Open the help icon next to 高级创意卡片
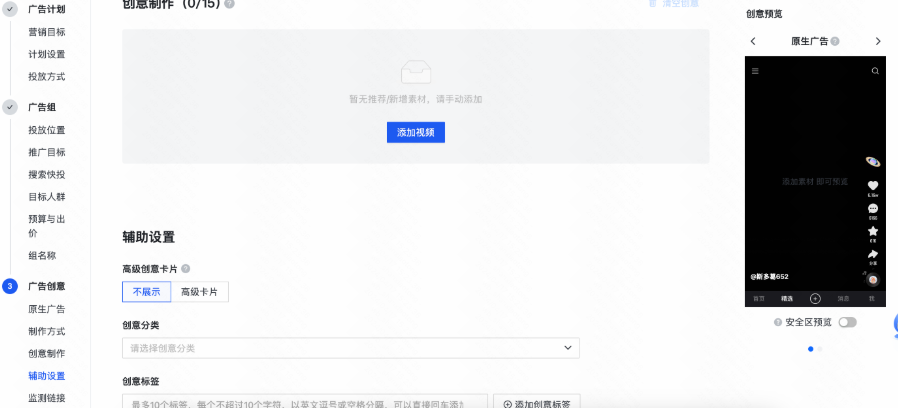Viewport: 898px width, 408px height. point(186,269)
